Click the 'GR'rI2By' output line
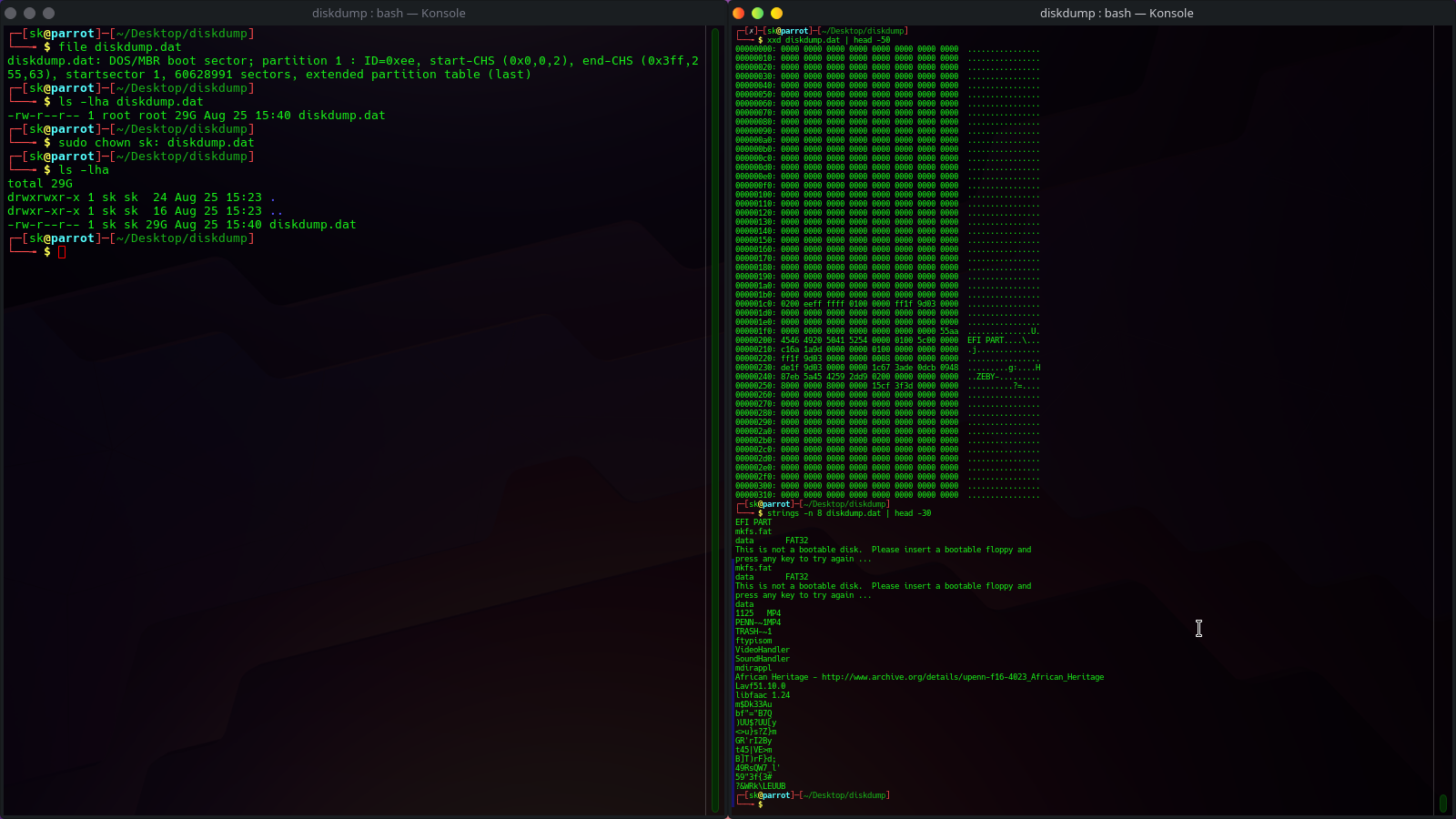 (x=753, y=741)
